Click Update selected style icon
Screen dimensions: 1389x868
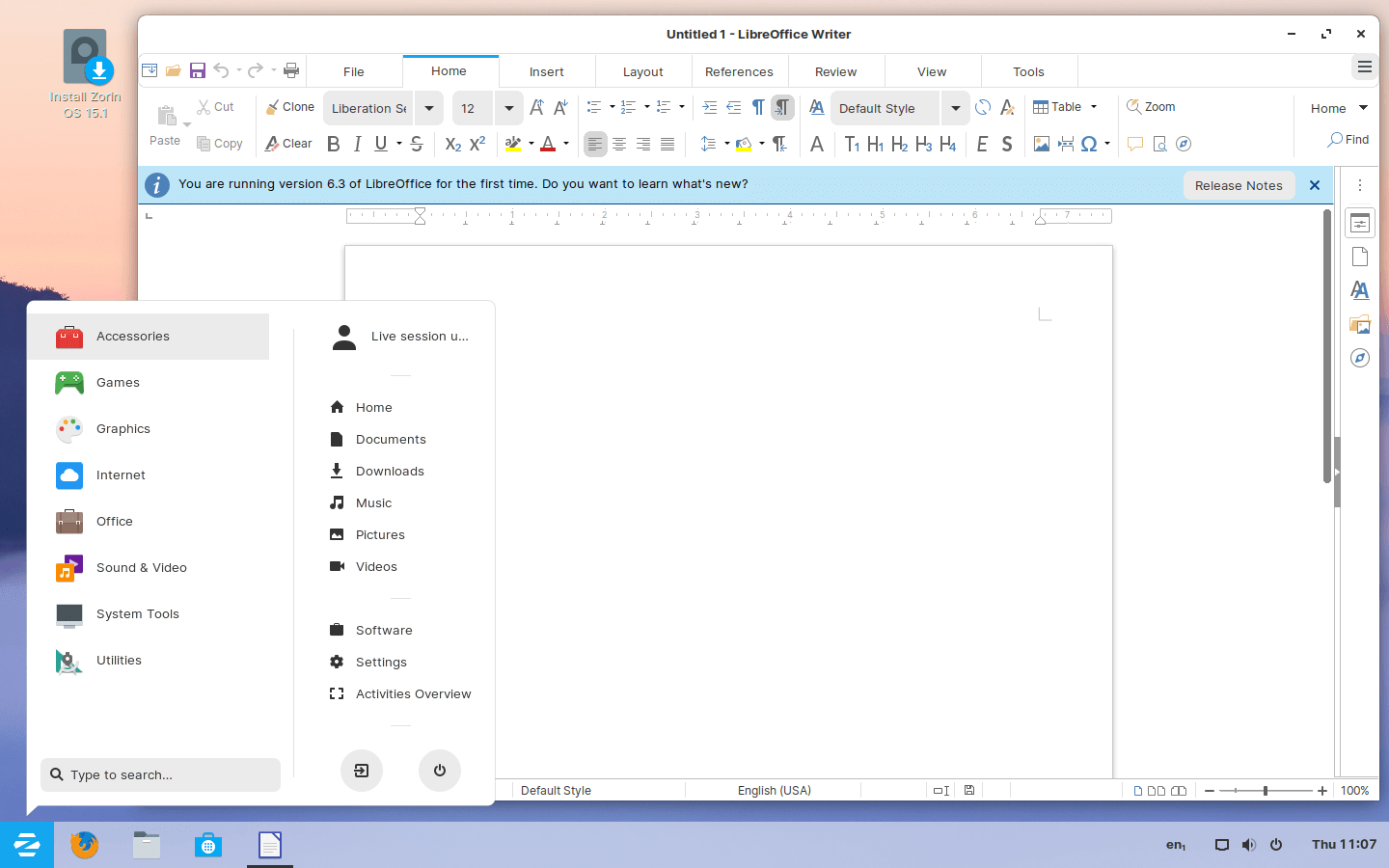(983, 107)
